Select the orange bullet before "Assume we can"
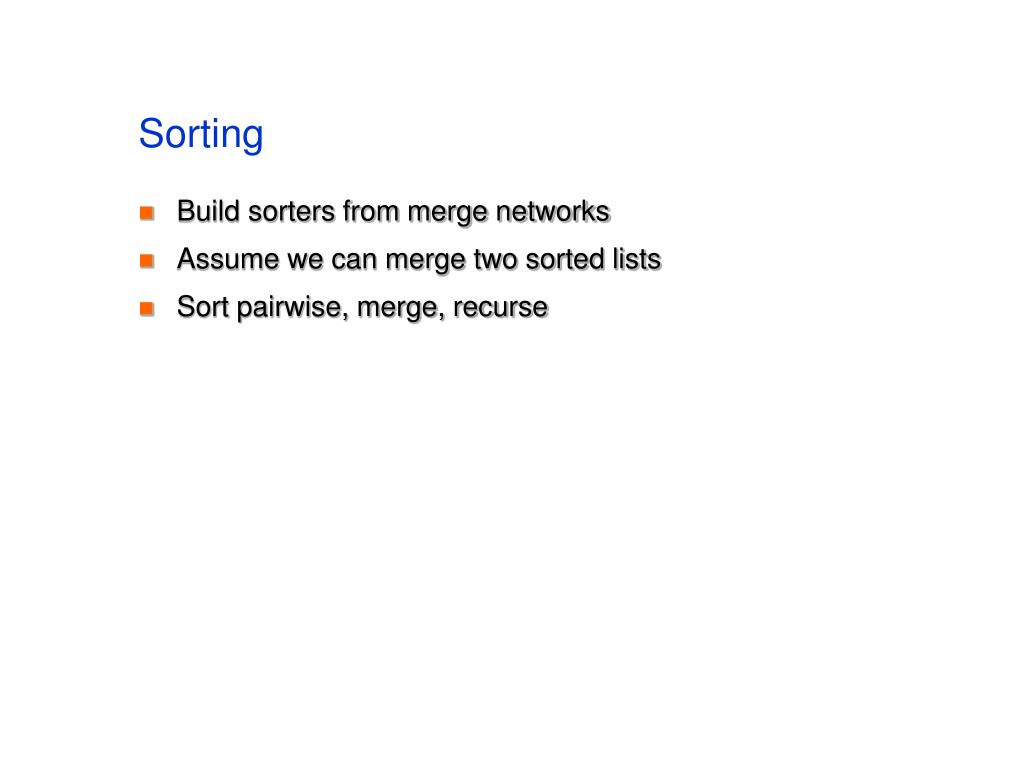The width and height of the screenshot is (1024, 768). pos(147,261)
